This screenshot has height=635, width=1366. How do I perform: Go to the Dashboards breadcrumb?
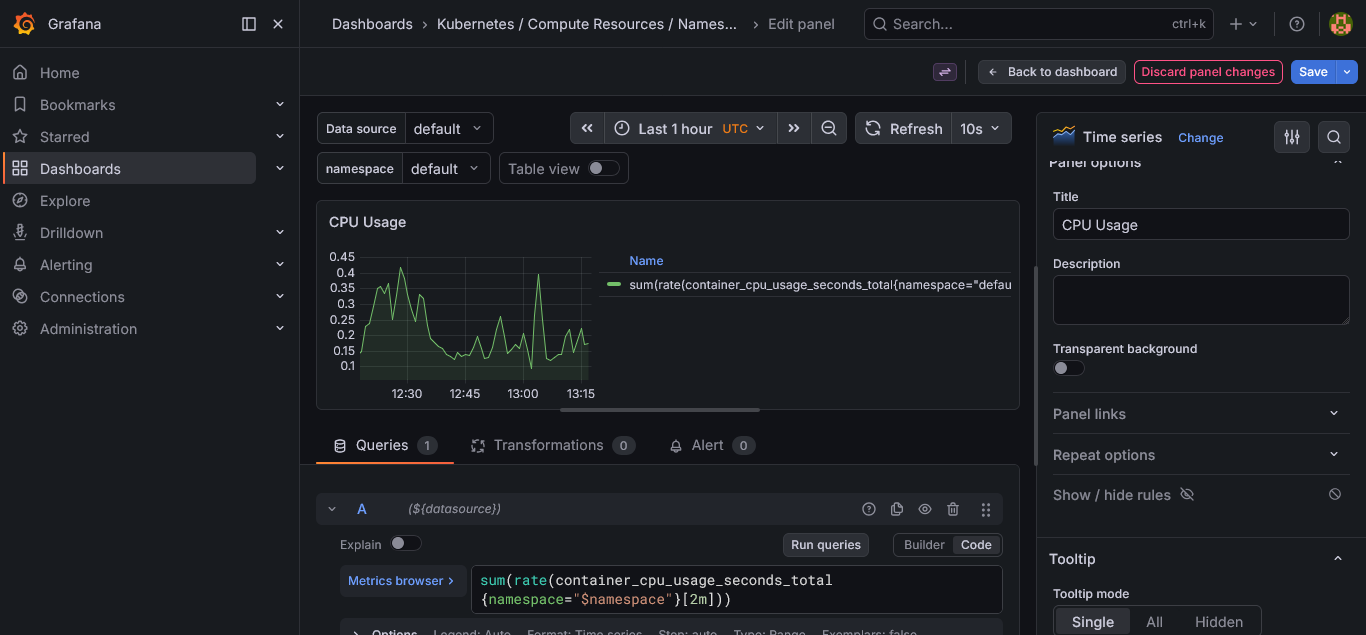372,24
